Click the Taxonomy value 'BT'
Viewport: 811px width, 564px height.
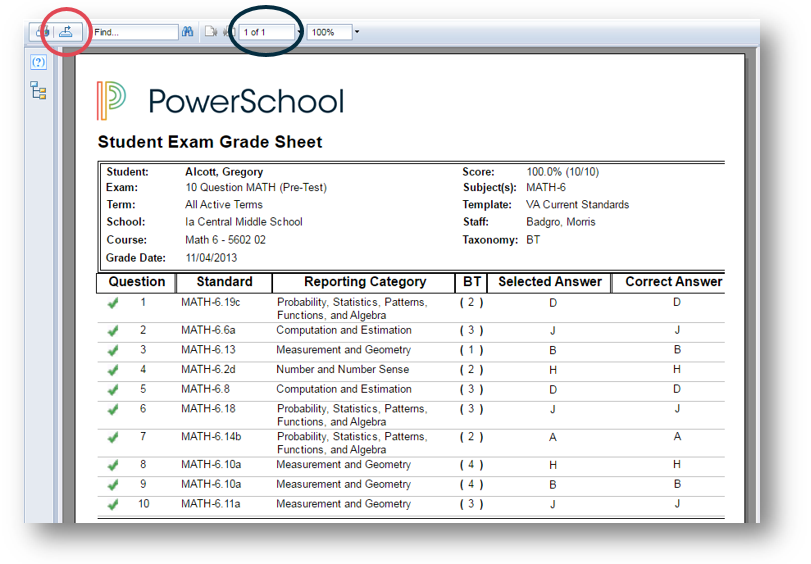533,240
